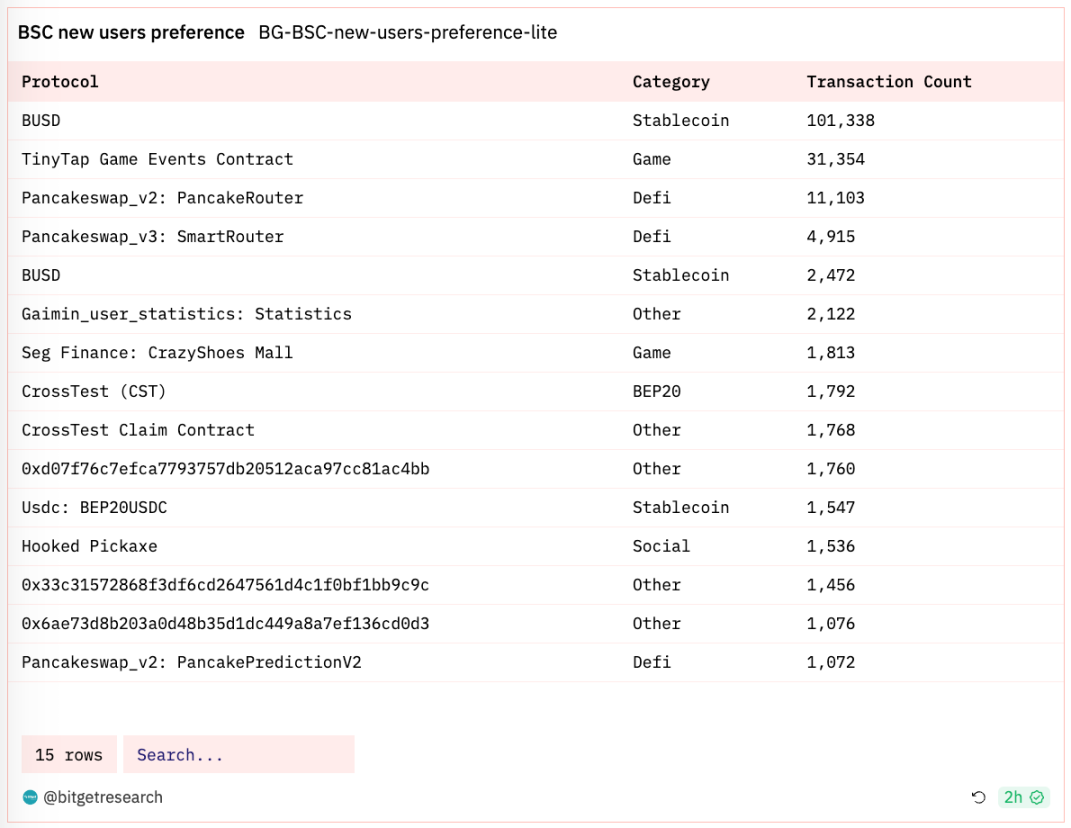Focus the Search input field
This screenshot has height=828, width=1071.
pyautogui.click(x=238, y=755)
